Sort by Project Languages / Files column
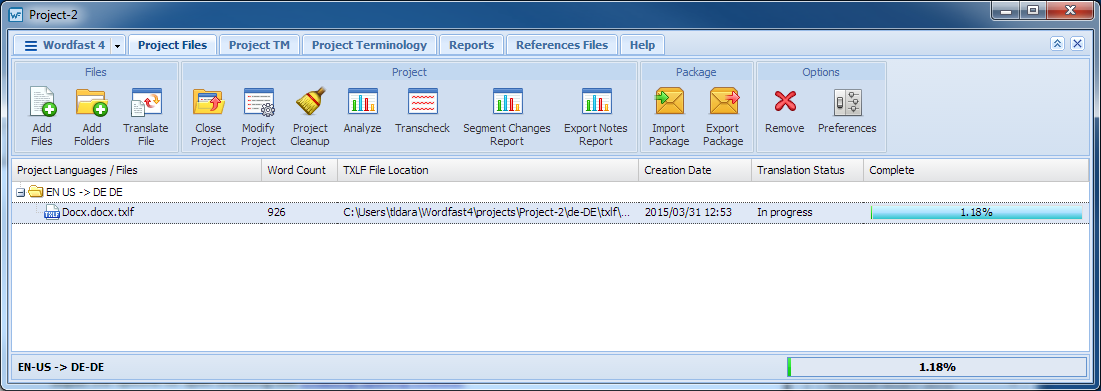1101x391 pixels. point(137,170)
